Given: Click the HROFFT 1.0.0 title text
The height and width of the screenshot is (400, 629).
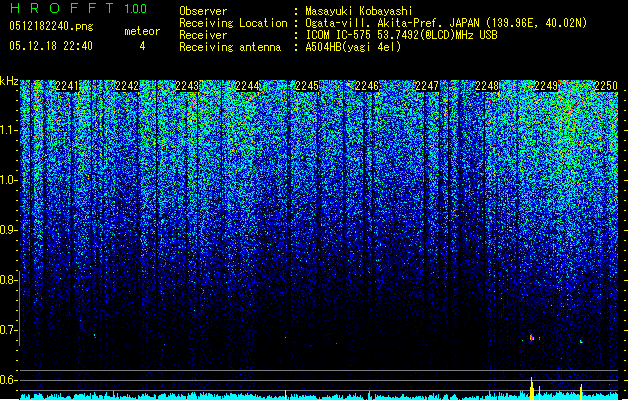Looking at the screenshot, I should 79,8.
